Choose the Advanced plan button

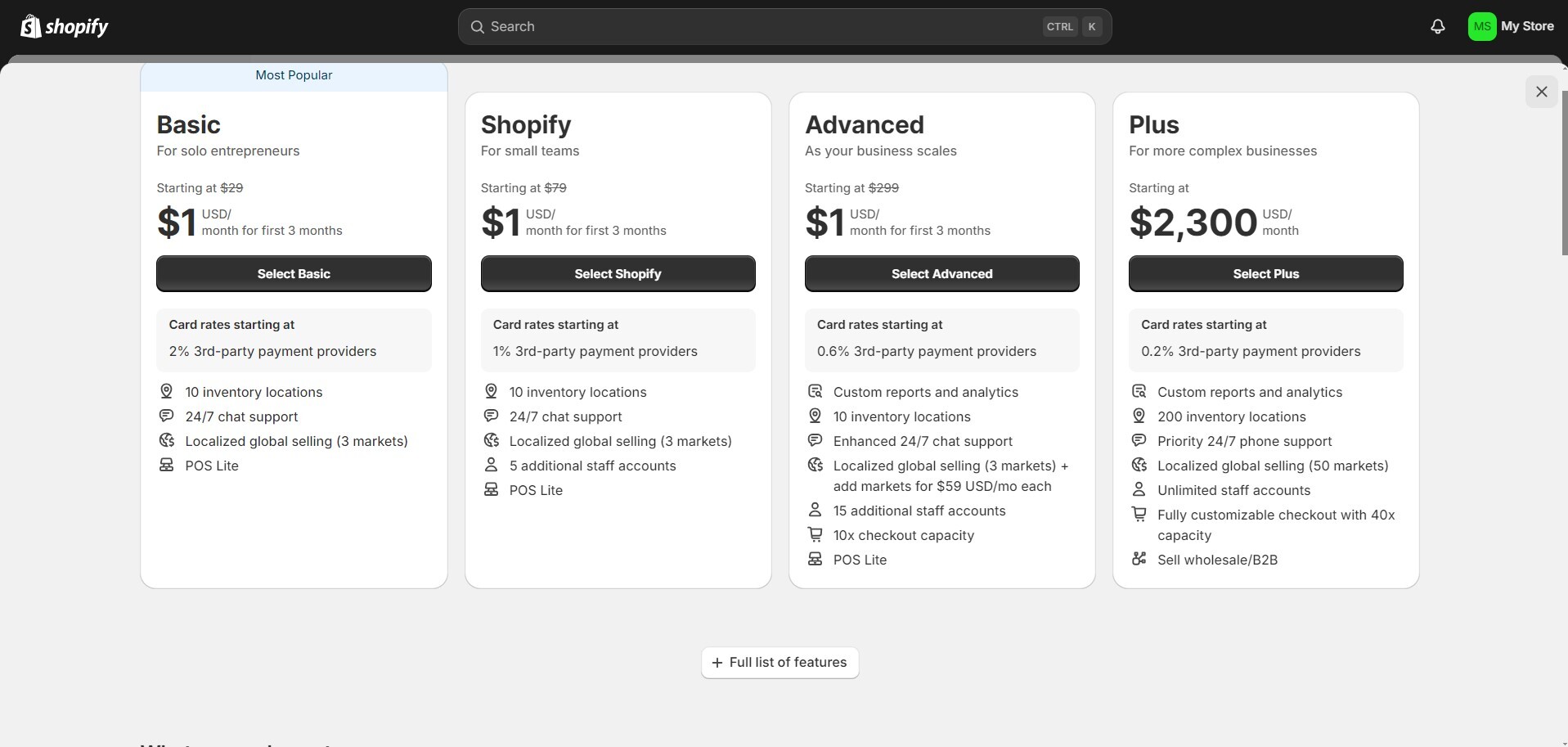click(x=941, y=274)
